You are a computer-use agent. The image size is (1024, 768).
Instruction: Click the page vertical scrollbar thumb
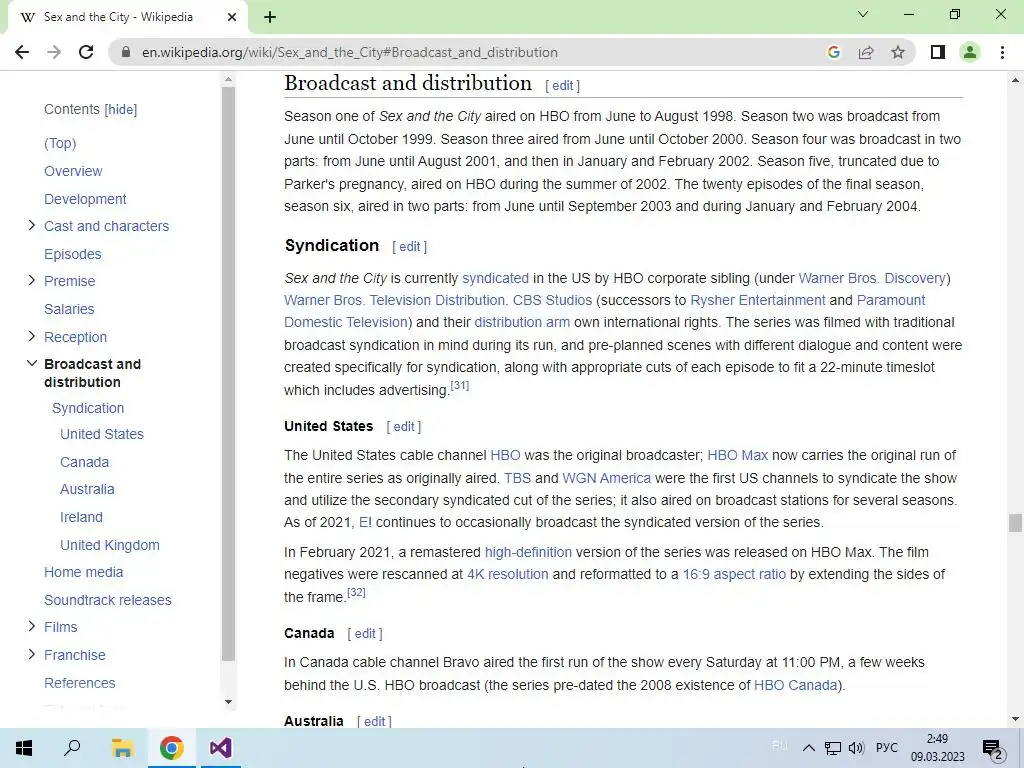pos(1015,523)
